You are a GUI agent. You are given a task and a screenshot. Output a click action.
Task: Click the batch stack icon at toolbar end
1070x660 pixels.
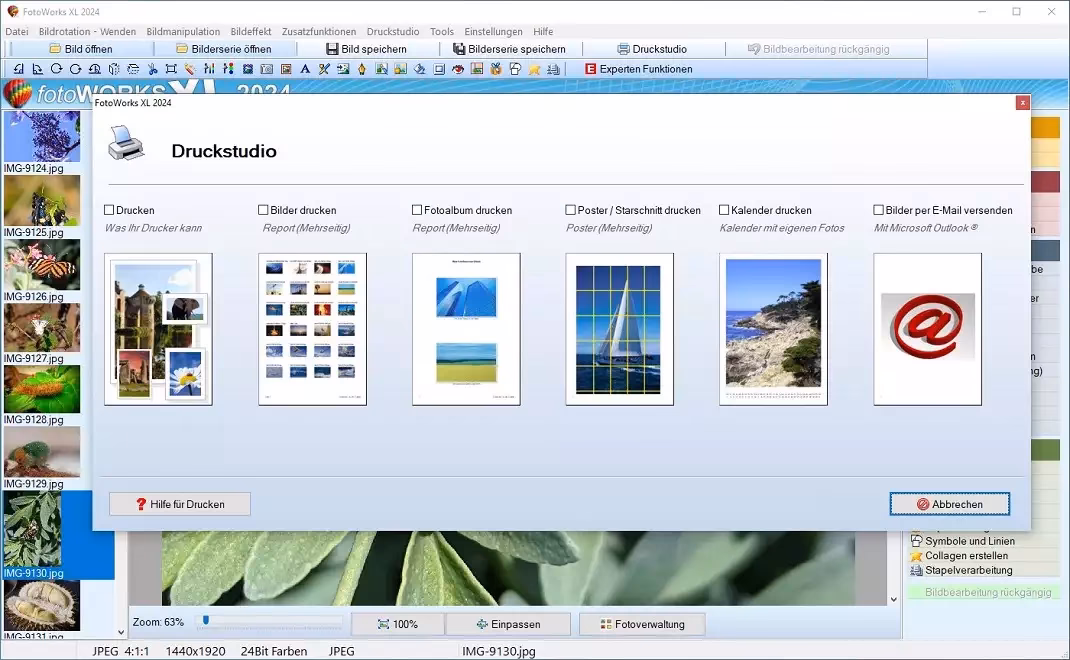(x=553, y=69)
